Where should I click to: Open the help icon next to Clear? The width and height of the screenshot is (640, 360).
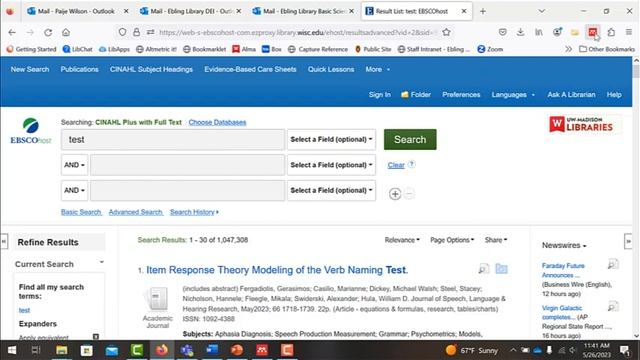point(412,164)
